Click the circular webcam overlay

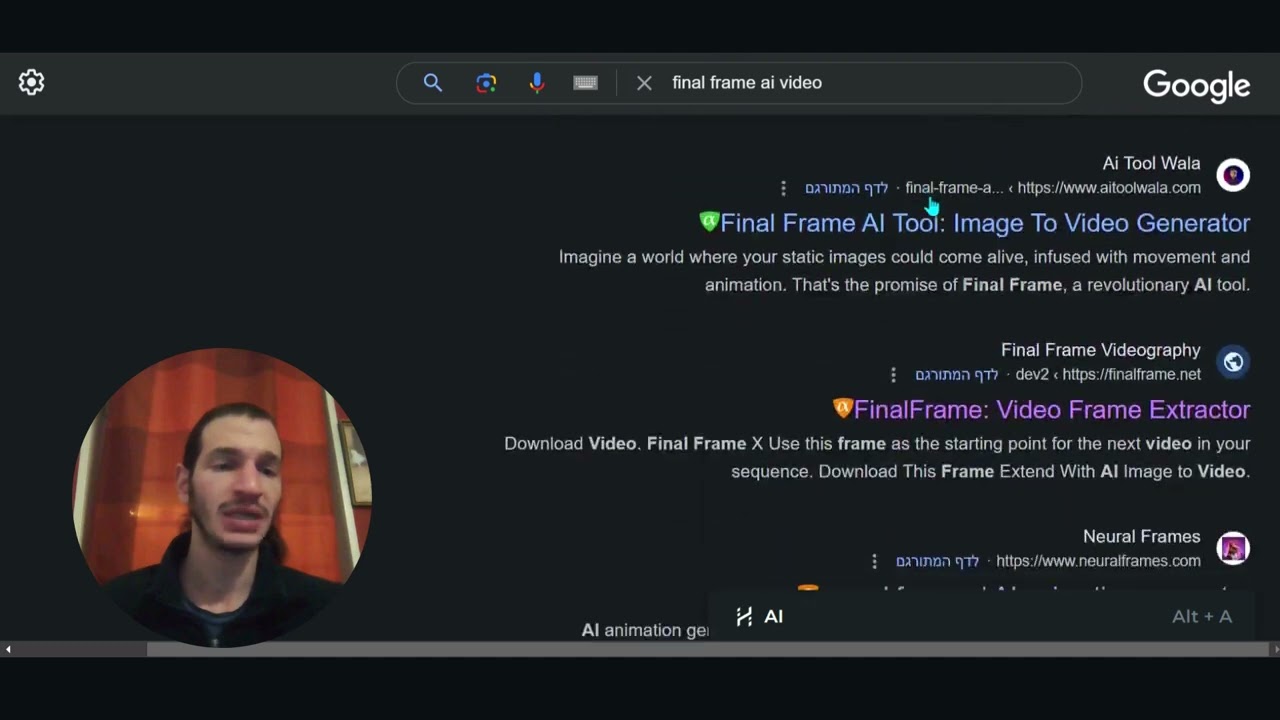coord(222,497)
